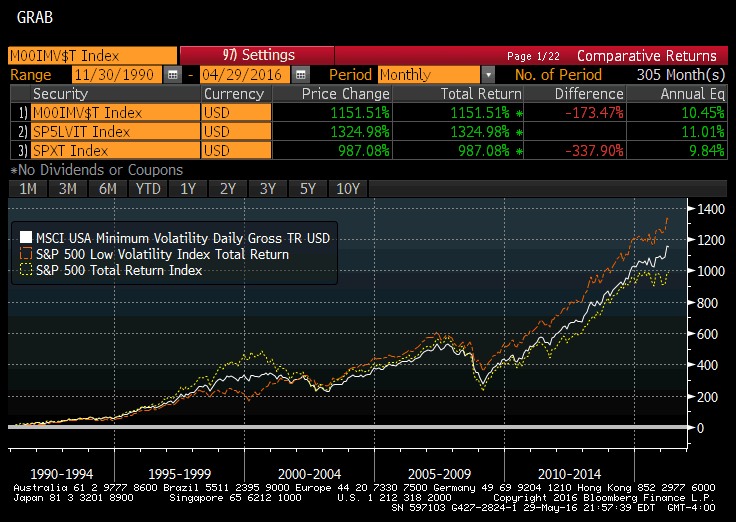Open end date calendar picker icon
The image size is (736, 522).
coord(301,75)
